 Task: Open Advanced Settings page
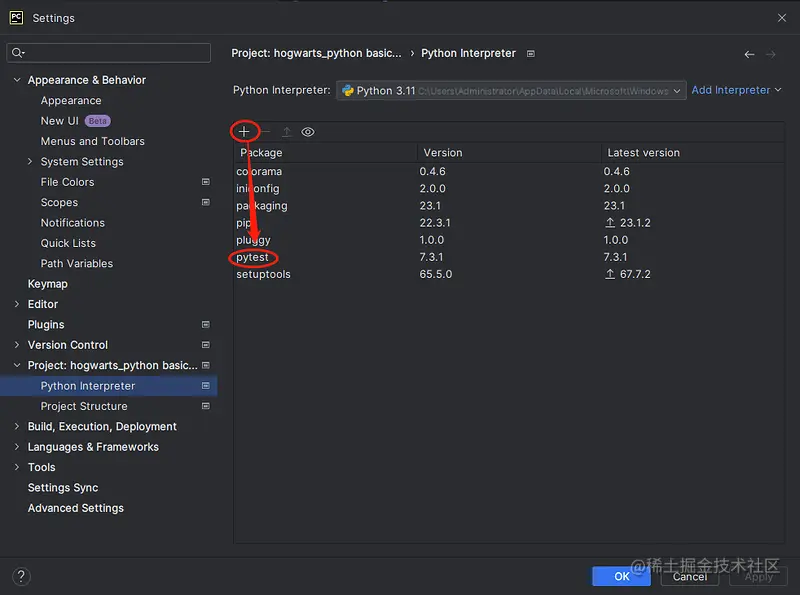point(76,508)
